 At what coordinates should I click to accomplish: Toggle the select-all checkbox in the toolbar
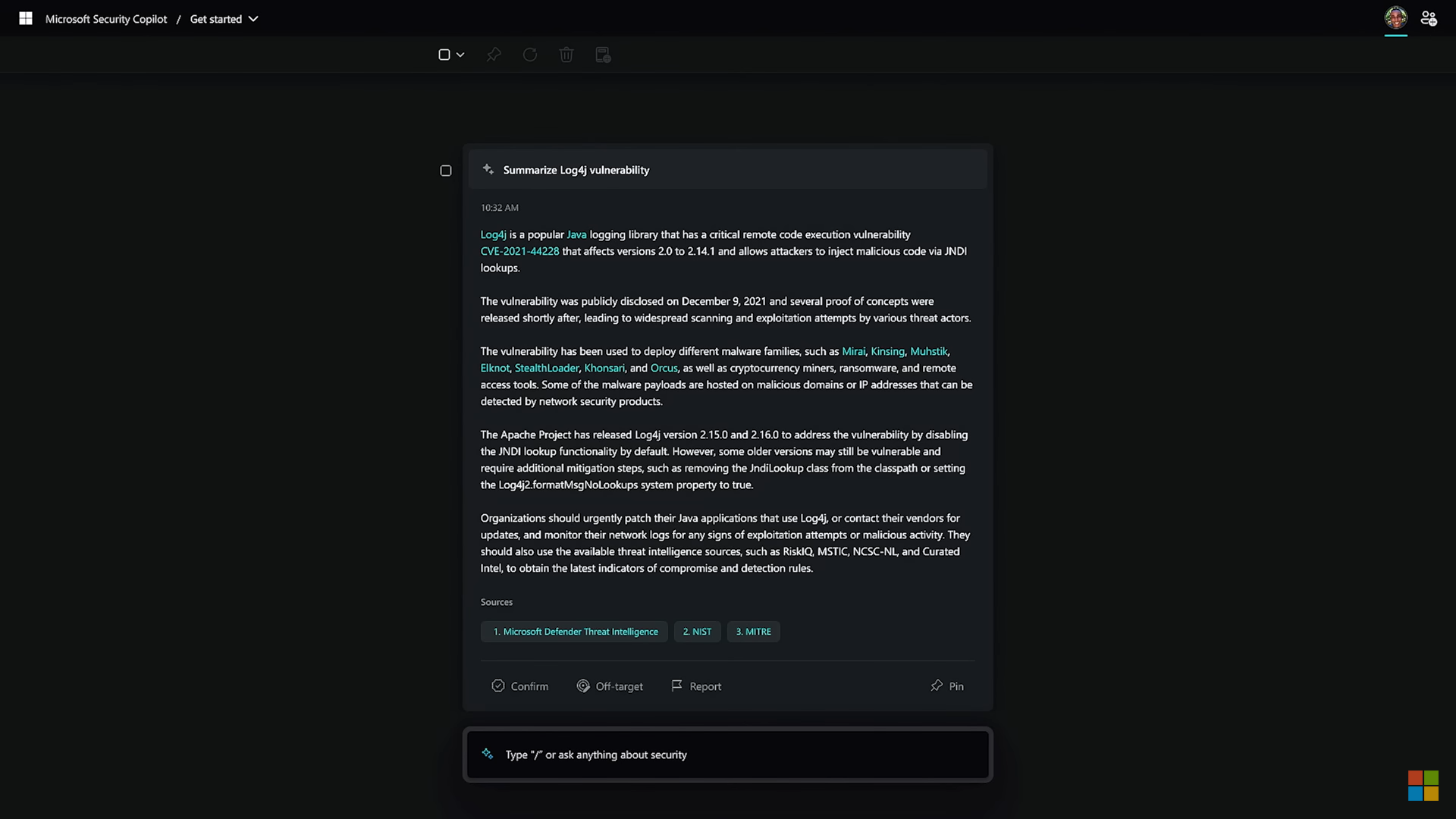click(x=444, y=55)
